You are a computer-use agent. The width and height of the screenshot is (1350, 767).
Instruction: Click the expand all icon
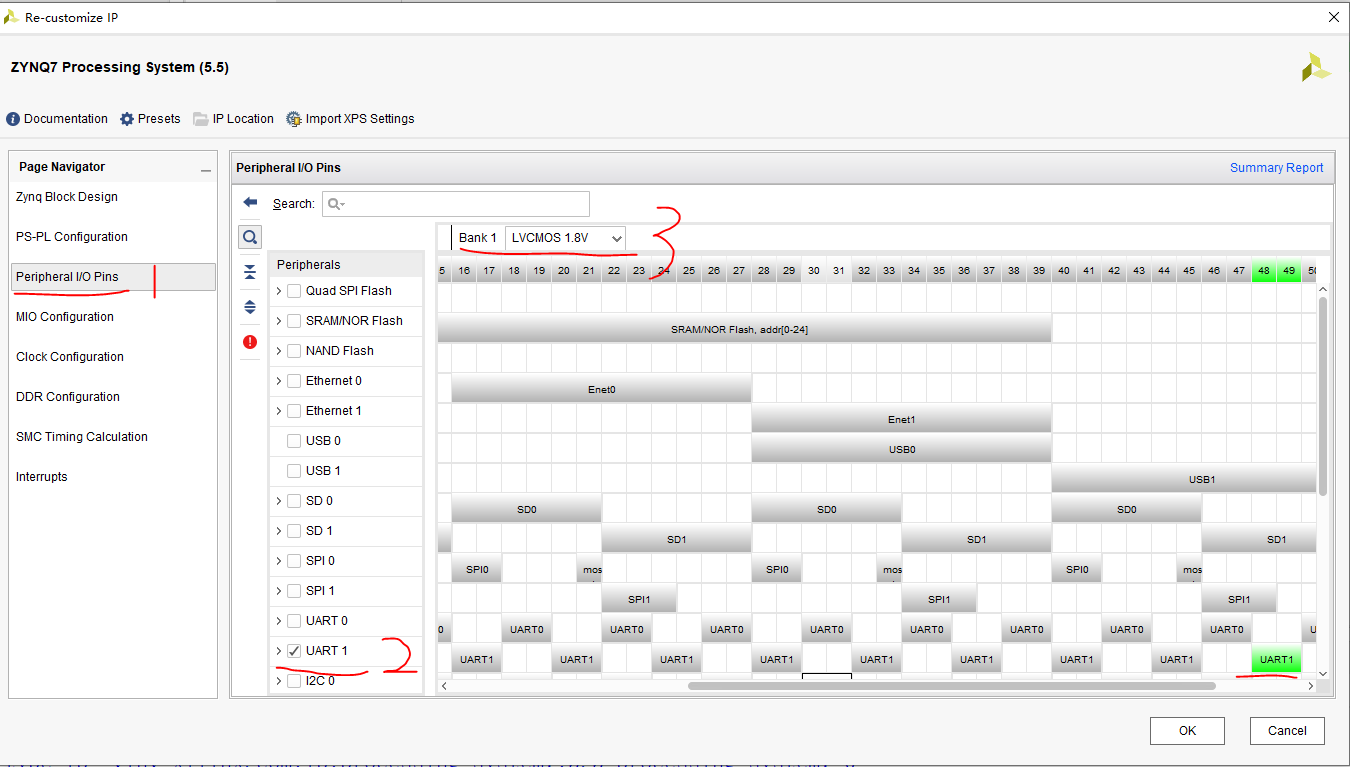click(x=250, y=307)
